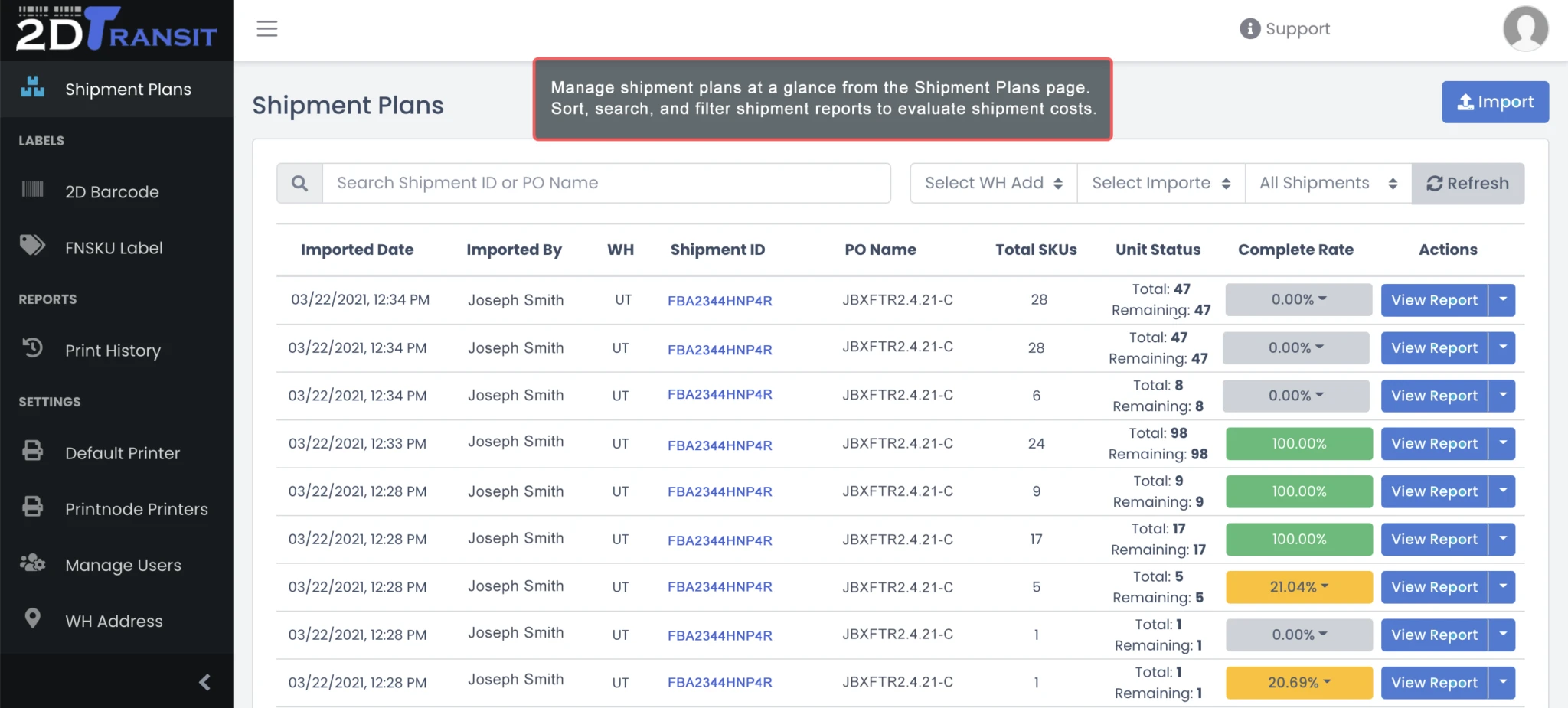Click the Import button
Viewport: 1568px width, 708px height.
(1494, 102)
